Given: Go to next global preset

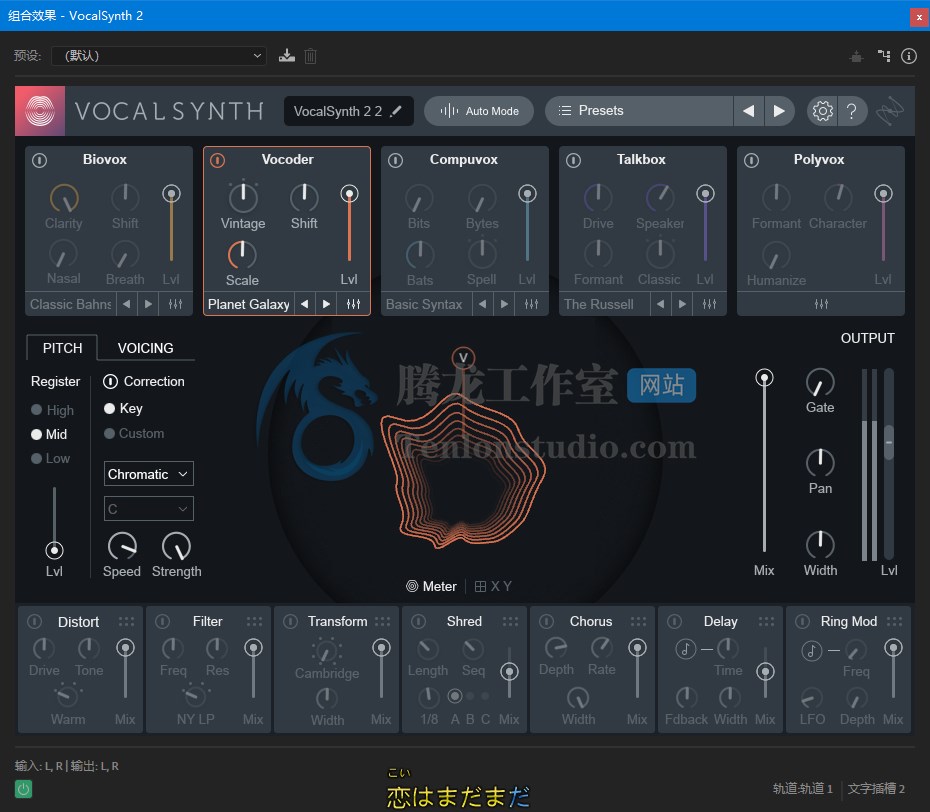Looking at the screenshot, I should click(x=779, y=111).
